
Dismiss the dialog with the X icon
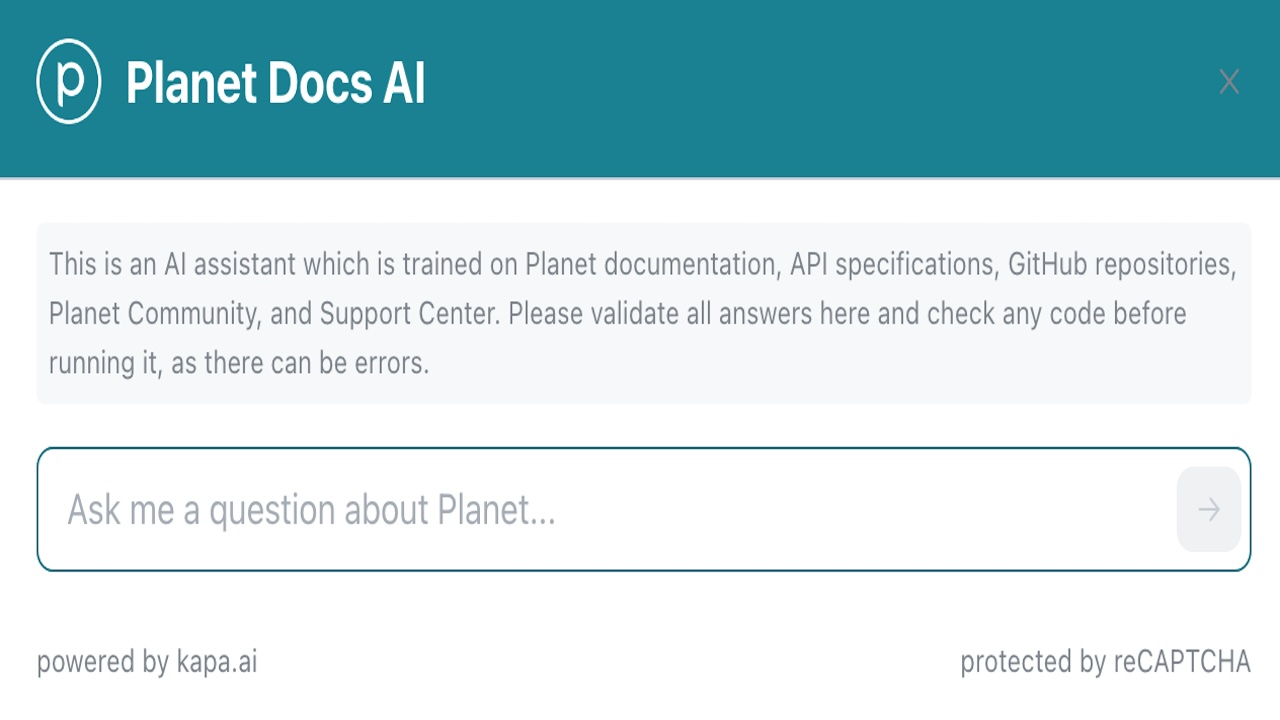[1229, 82]
